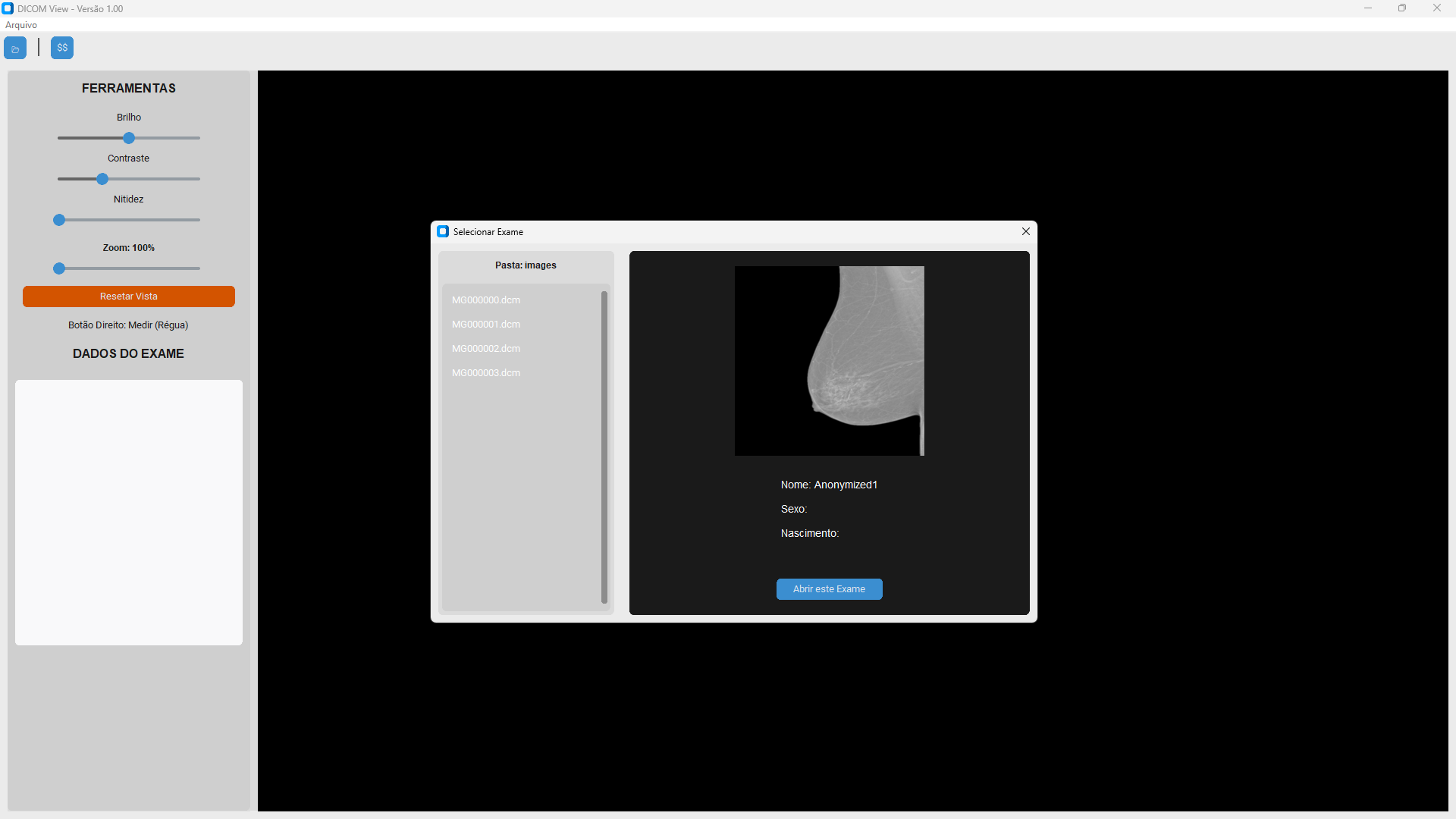1456x819 pixels.
Task: Click the mammogram preview thumbnail
Action: (830, 361)
